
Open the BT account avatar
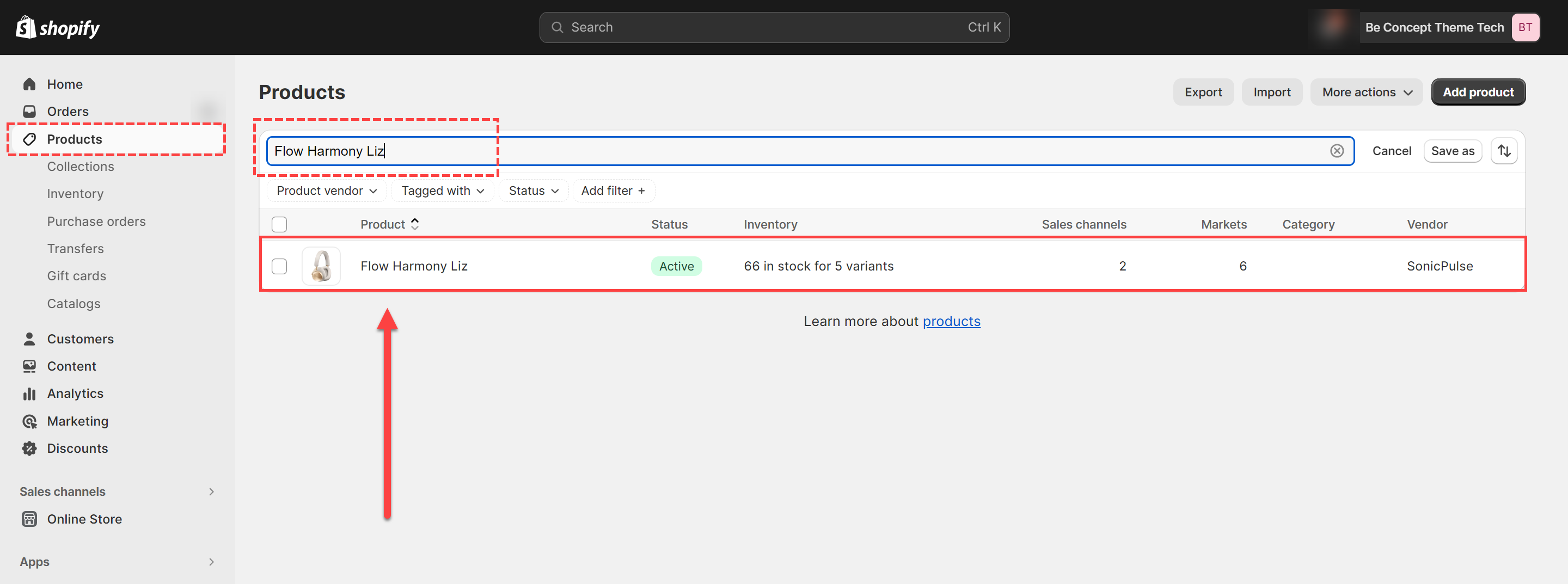point(1526,27)
